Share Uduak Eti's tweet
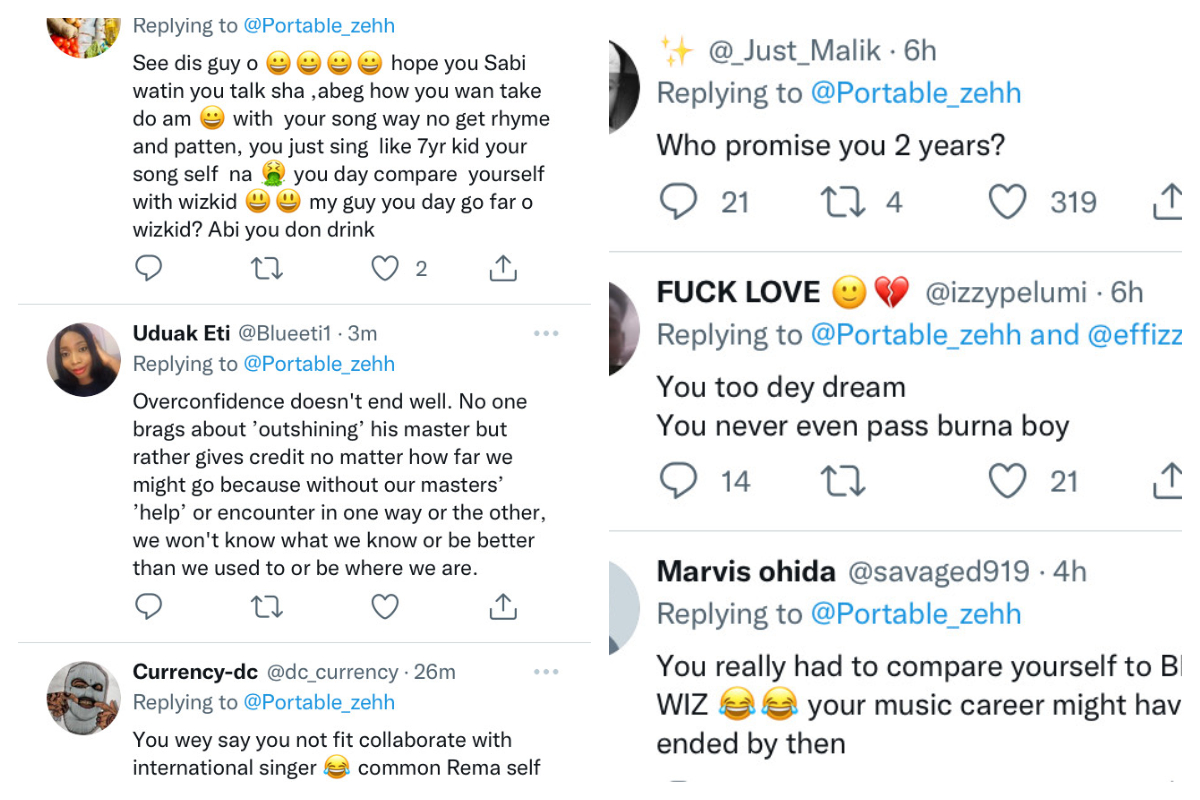Viewport: 1200px width, 800px height. [502, 607]
